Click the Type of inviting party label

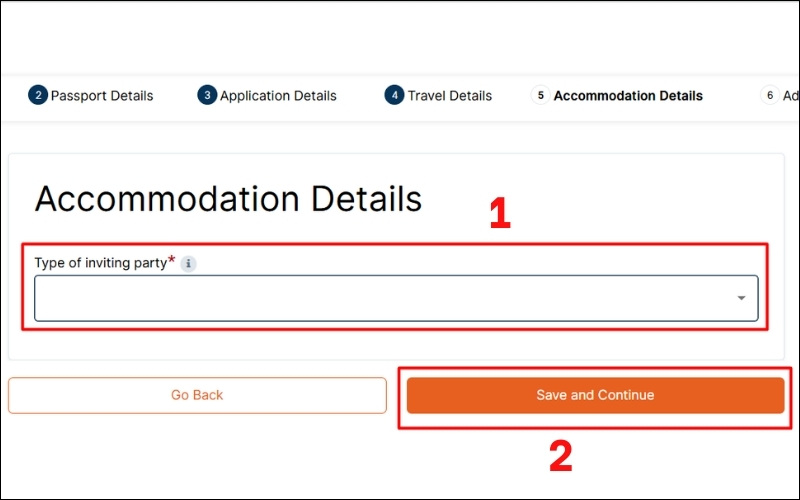pyautogui.click(x=100, y=263)
